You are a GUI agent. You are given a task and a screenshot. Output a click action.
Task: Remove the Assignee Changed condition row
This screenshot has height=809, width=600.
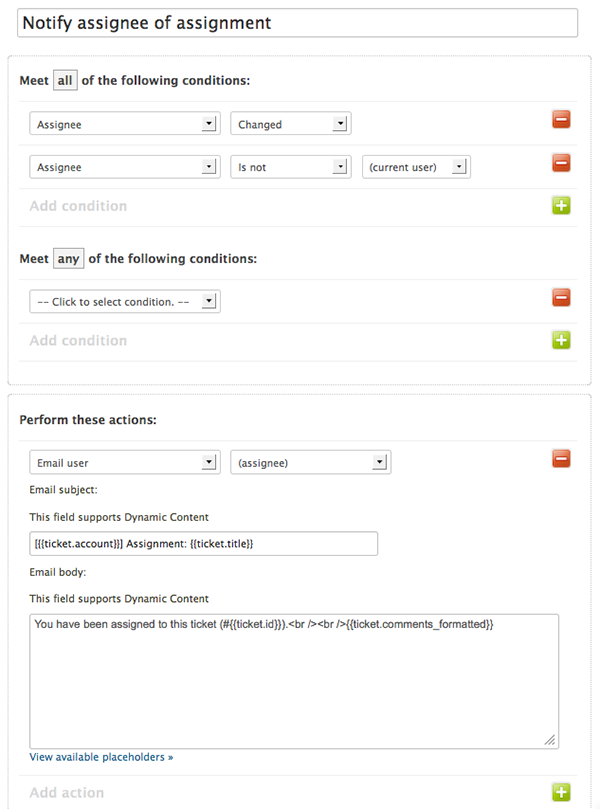tap(561, 120)
